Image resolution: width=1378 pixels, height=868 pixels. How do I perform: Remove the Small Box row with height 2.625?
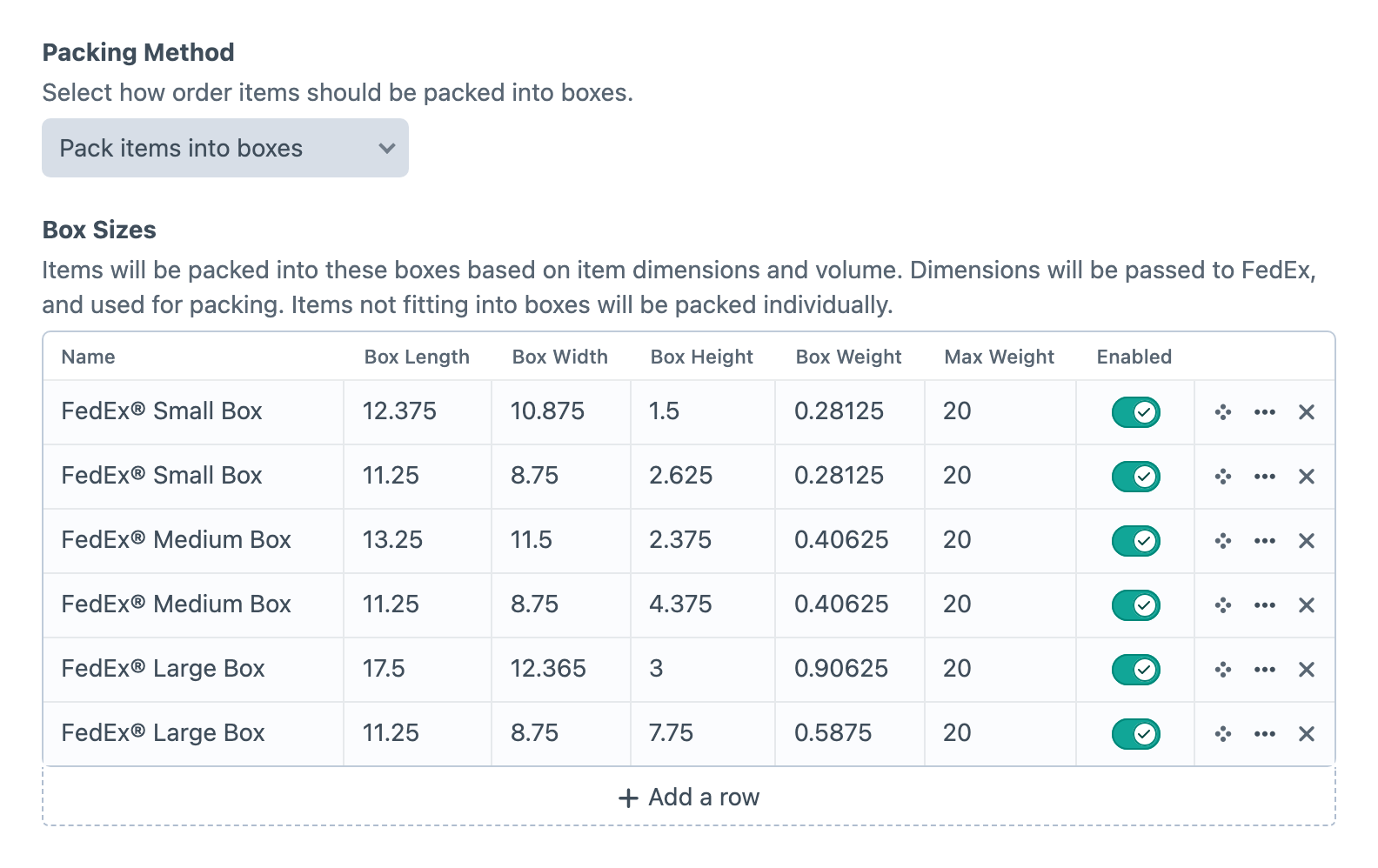(x=1307, y=477)
